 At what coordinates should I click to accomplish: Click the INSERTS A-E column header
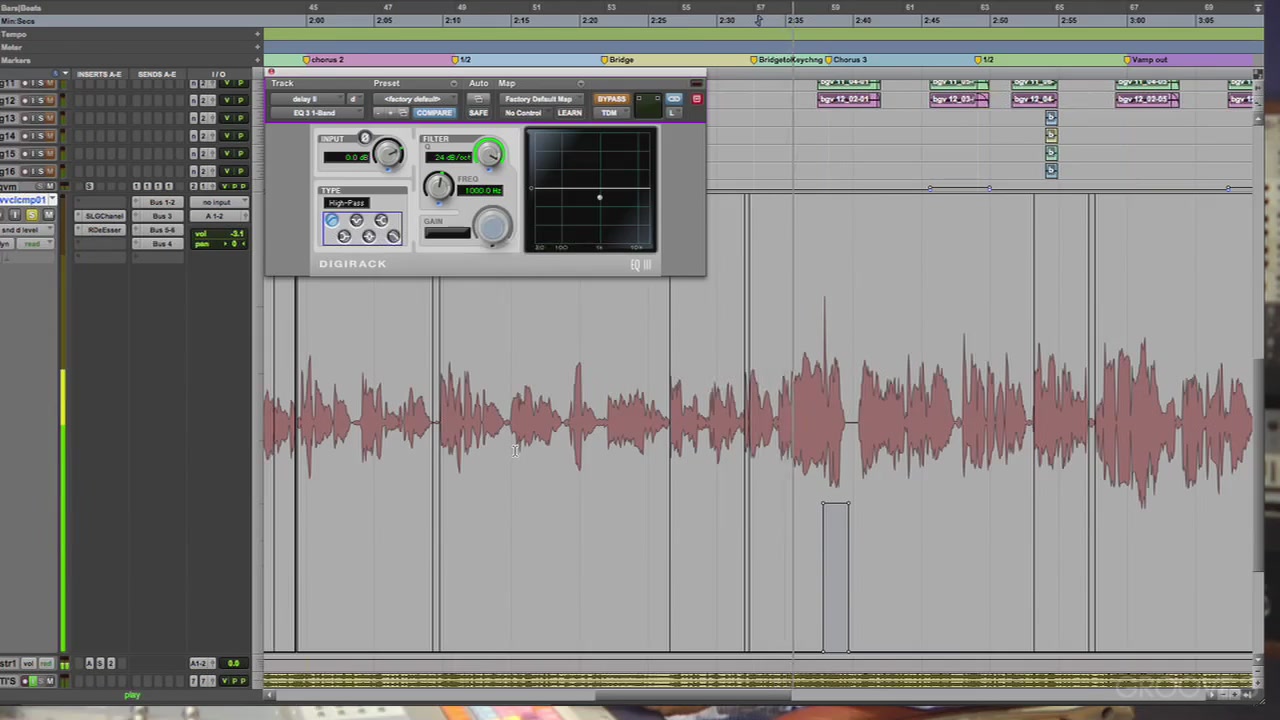pos(99,74)
